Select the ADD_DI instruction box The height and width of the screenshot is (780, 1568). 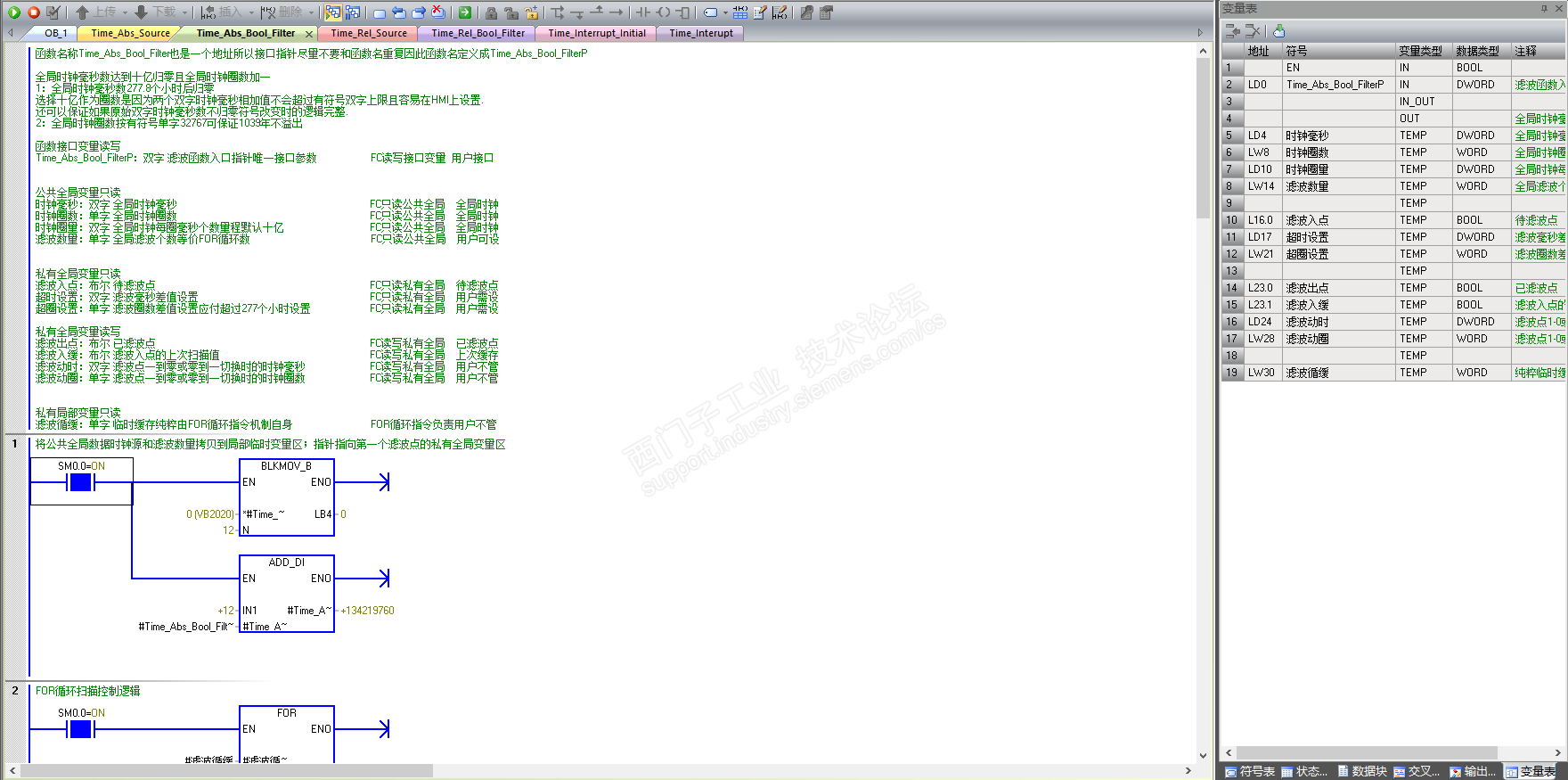[287, 594]
